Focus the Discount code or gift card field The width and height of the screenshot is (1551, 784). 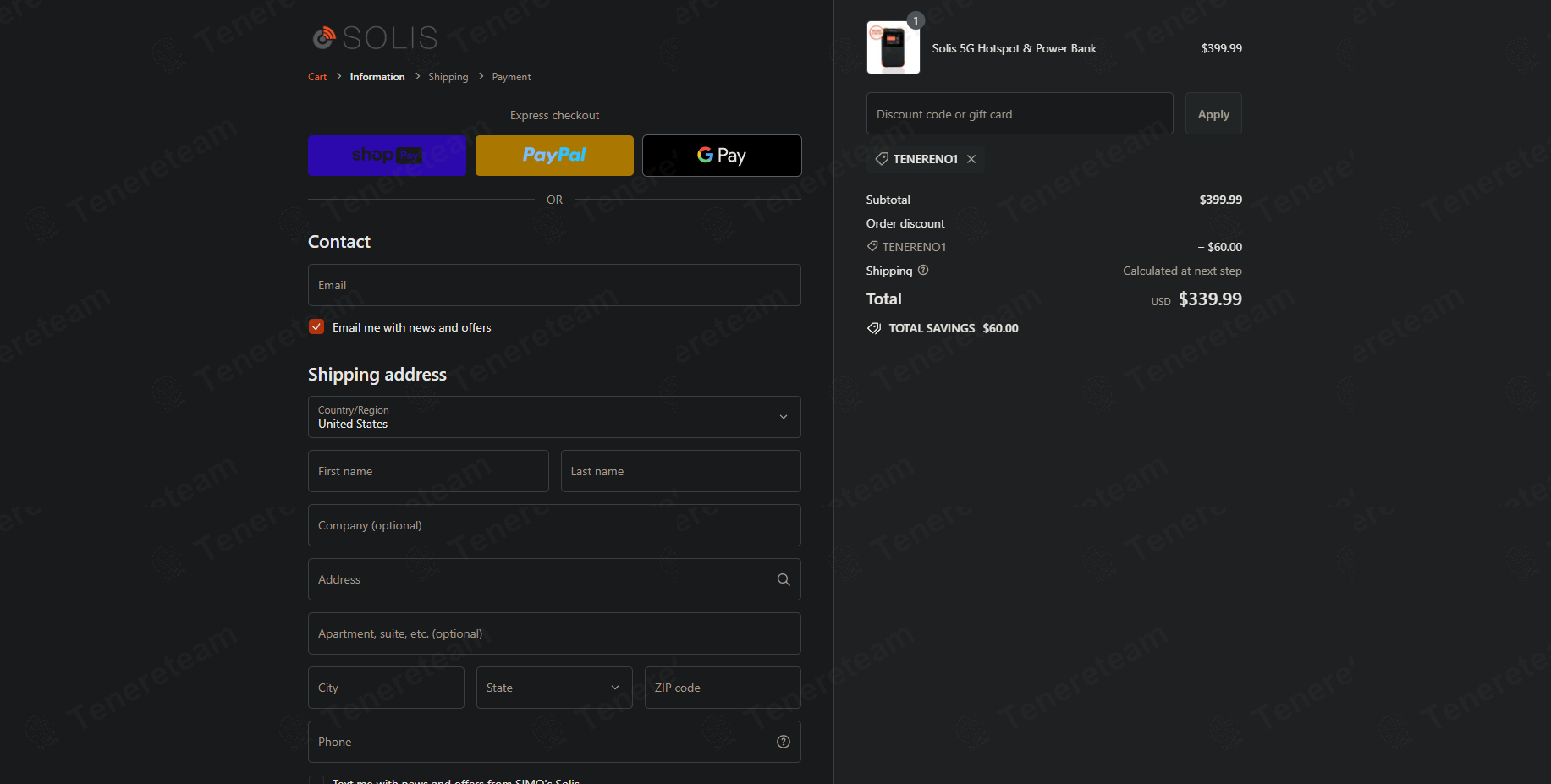[1020, 113]
